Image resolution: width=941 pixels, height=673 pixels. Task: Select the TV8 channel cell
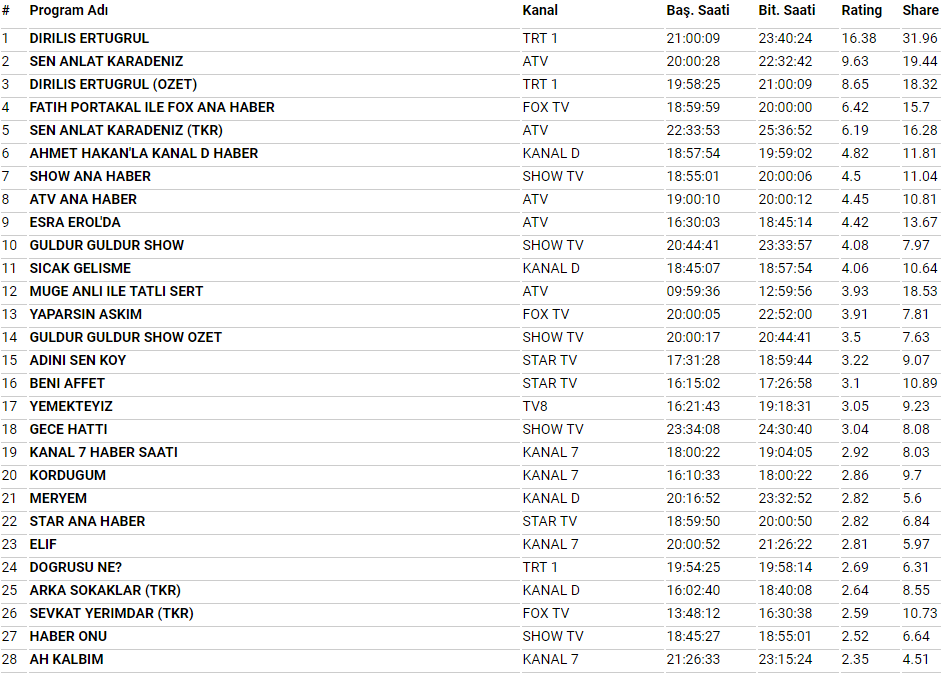coord(535,406)
